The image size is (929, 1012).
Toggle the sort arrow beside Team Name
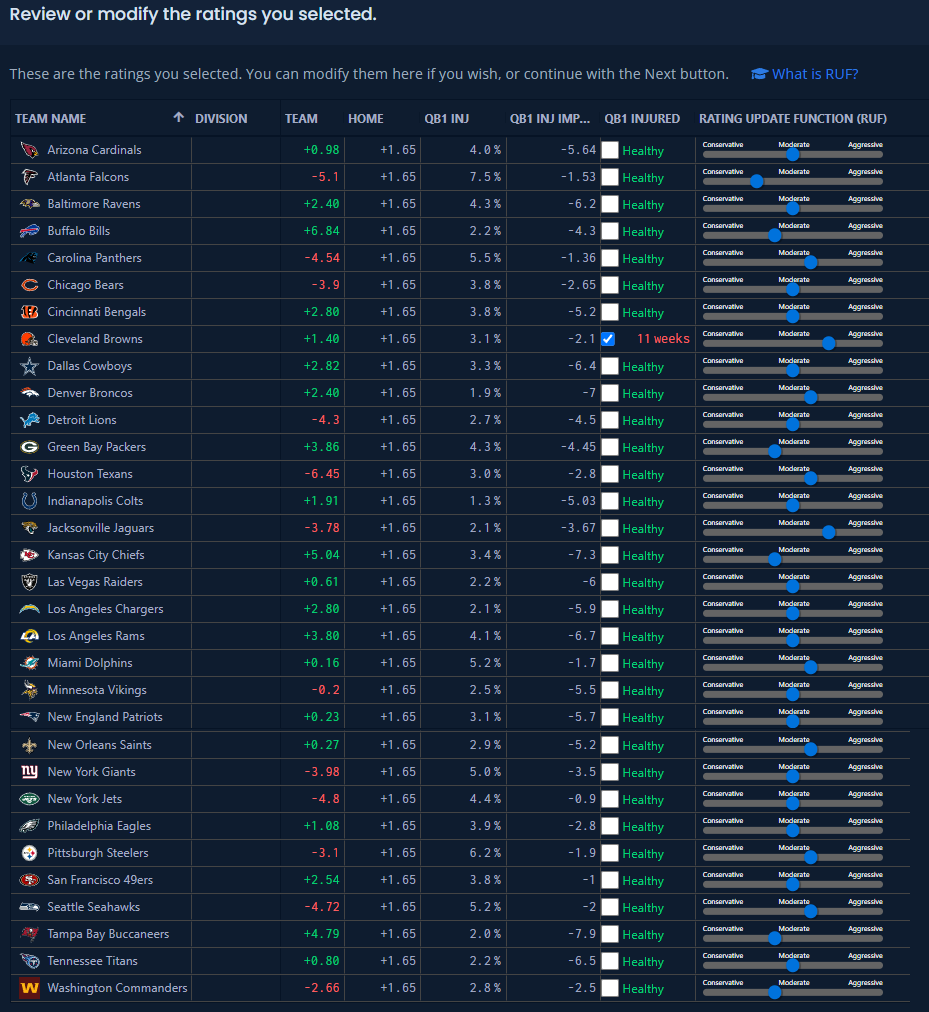point(179,117)
